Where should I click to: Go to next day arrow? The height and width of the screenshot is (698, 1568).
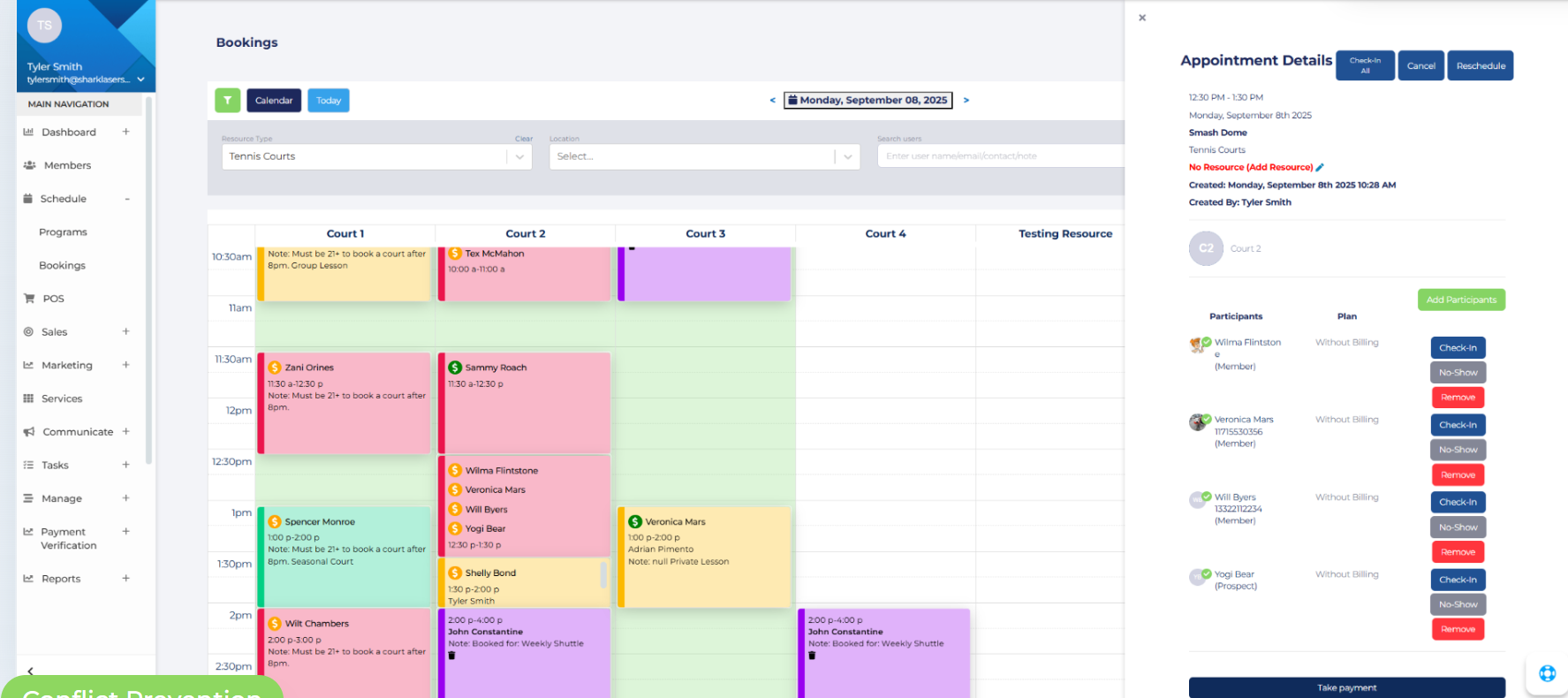tap(966, 101)
